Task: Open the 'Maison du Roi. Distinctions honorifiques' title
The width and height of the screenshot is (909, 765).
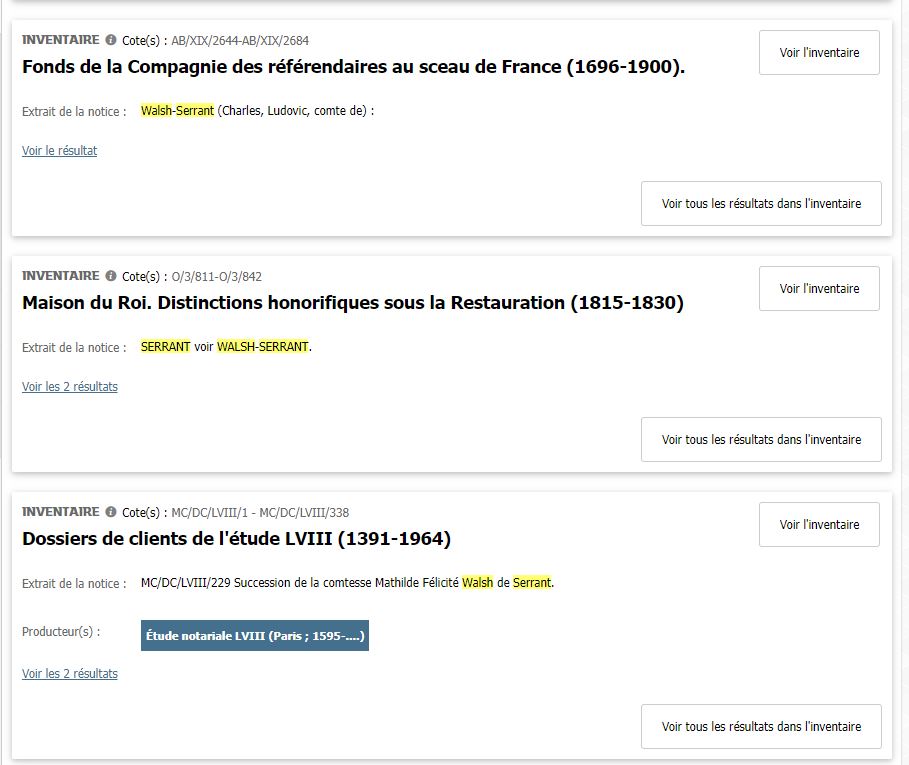Action: 352,303
